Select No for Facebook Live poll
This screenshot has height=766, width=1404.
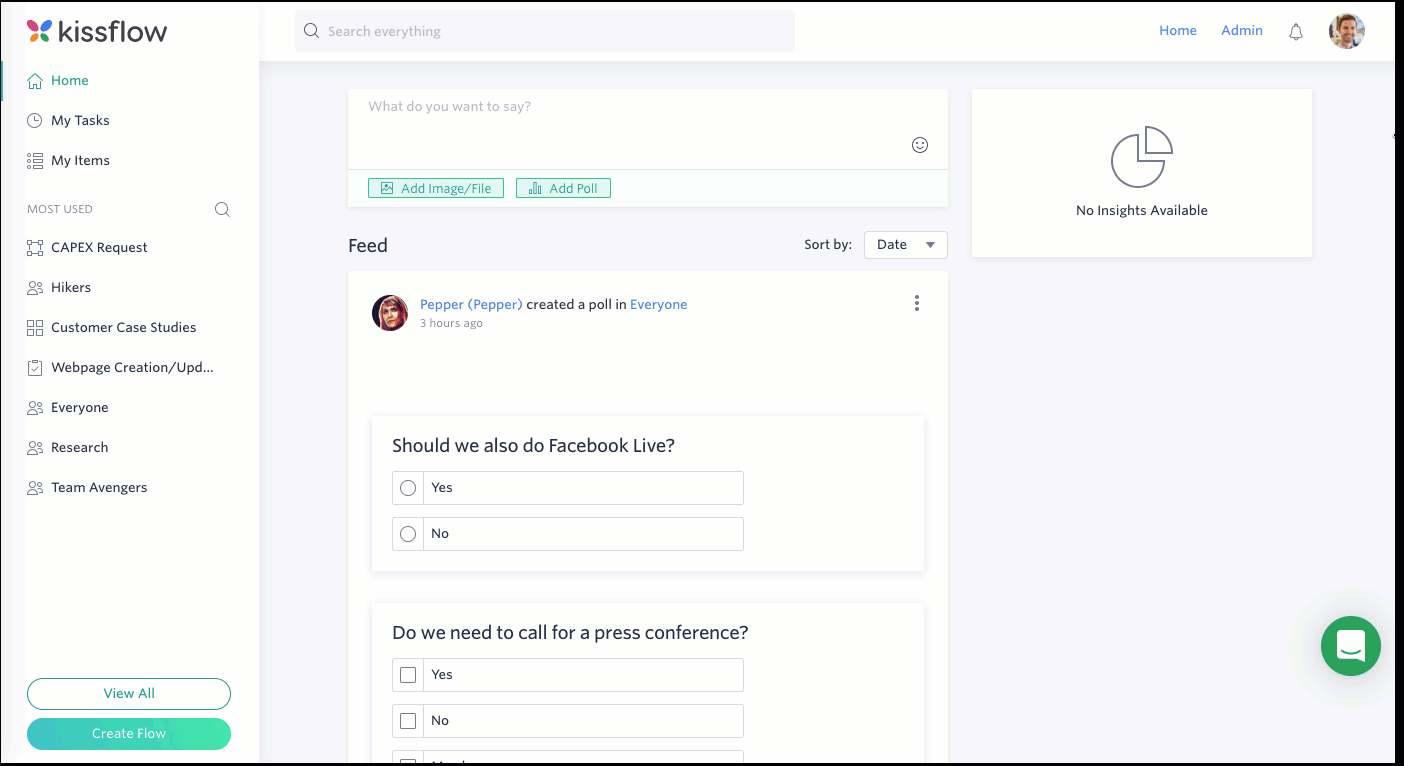click(408, 534)
